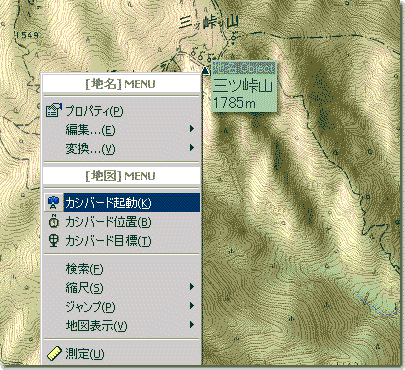This screenshot has height=370, width=405.
Task: Select 測定(U) measurement entry
Action: pyautogui.click(x=122, y=354)
